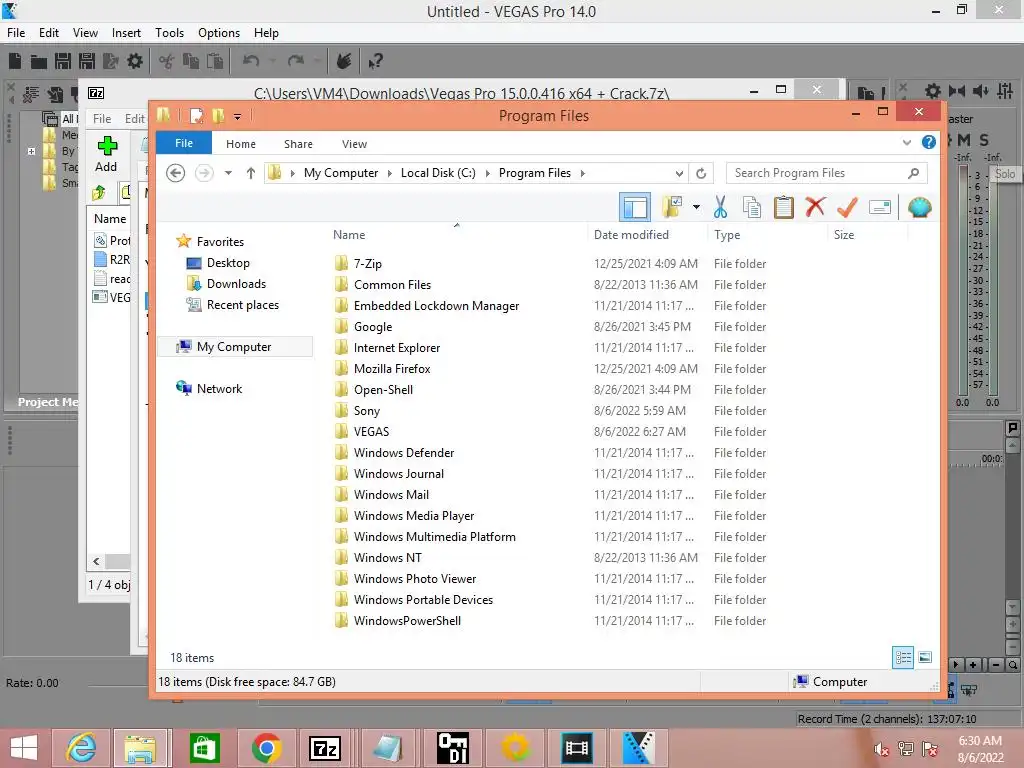Image resolution: width=1024 pixels, height=768 pixels.
Task: Click the Downmix Output icon in Master bus
Action: click(957, 91)
